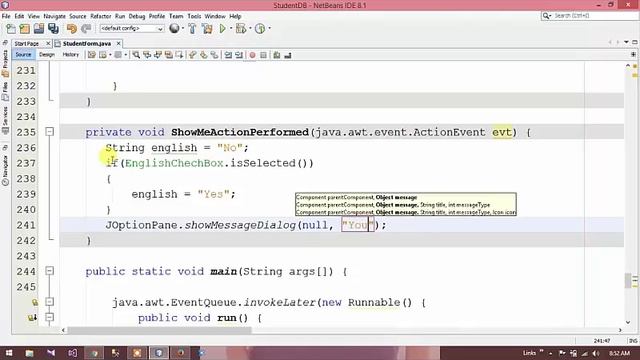640x360 pixels.
Task: Click the Search field
Action: pyautogui.click(x=589, y=16)
